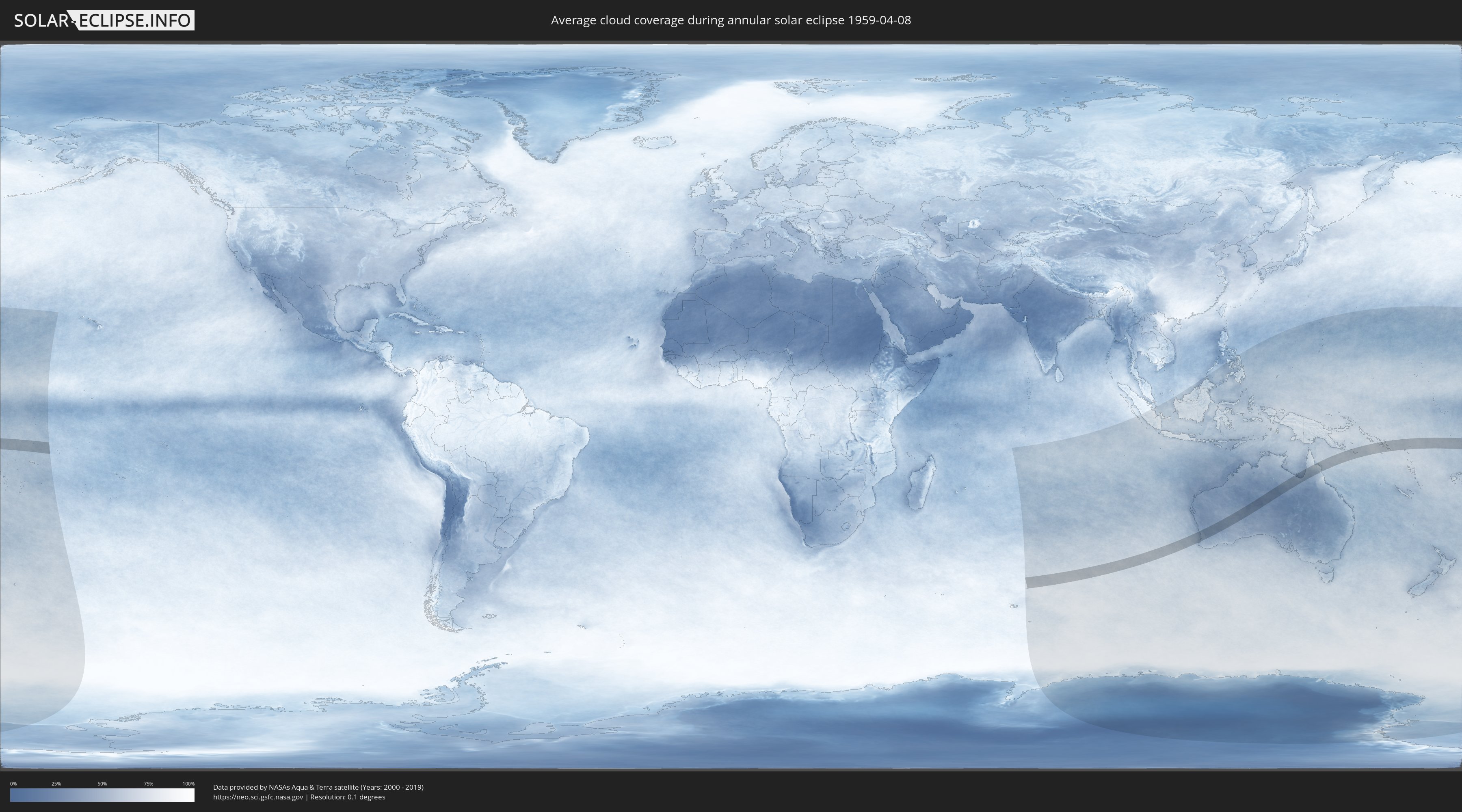Click the world cloud coverage map image
Viewport: 1462px width, 812px height.
click(731, 406)
